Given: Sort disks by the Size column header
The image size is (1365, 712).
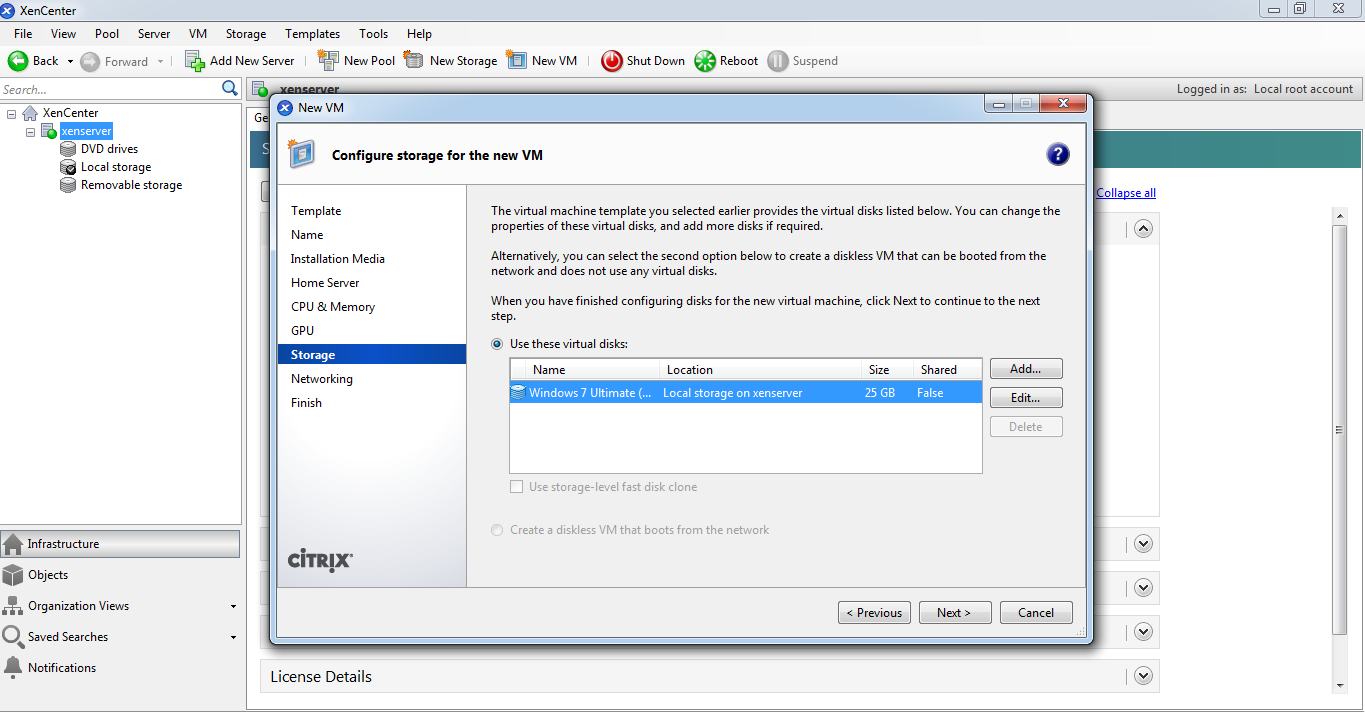Looking at the screenshot, I should pyautogui.click(x=887, y=370).
